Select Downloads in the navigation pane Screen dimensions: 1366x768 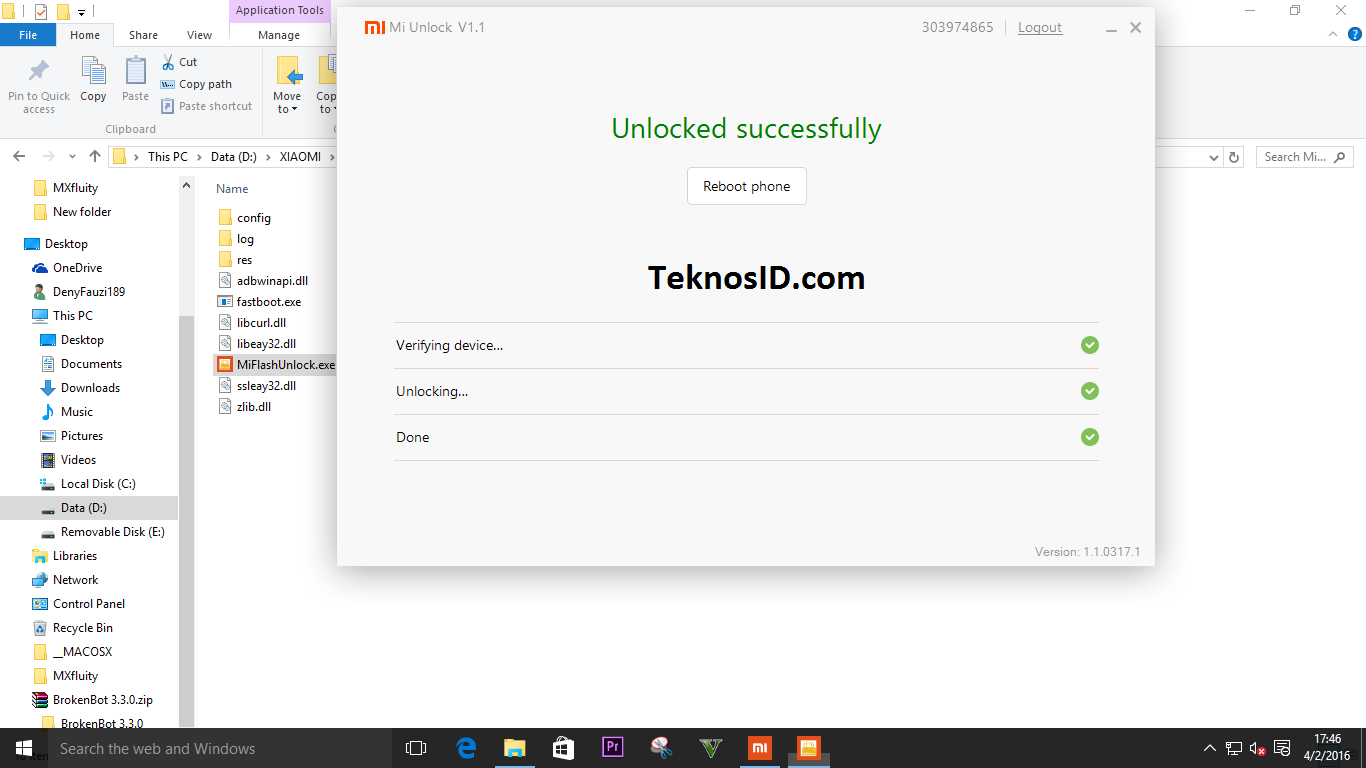click(80, 388)
